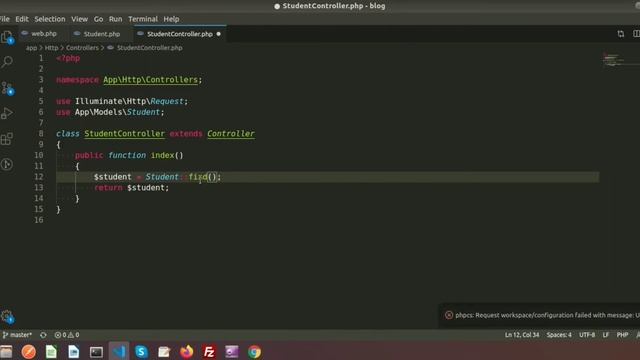This screenshot has height=360, width=640.
Task: Open the Selection menu
Action: [x=49, y=19]
